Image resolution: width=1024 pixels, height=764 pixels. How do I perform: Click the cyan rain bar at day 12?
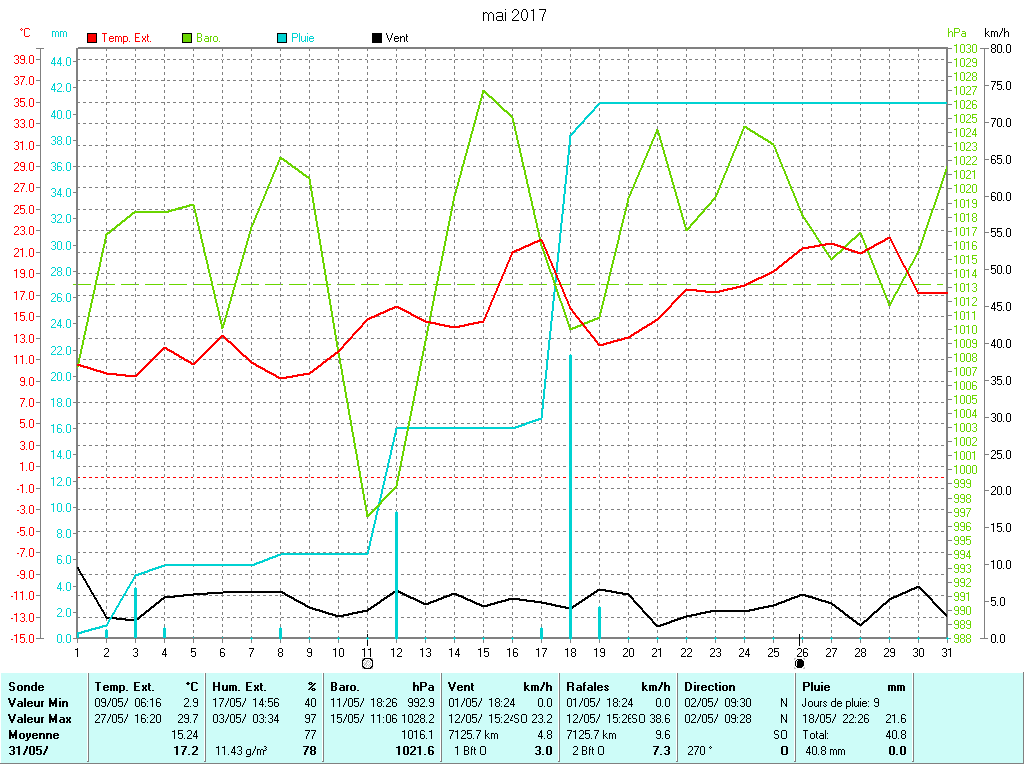[397, 575]
